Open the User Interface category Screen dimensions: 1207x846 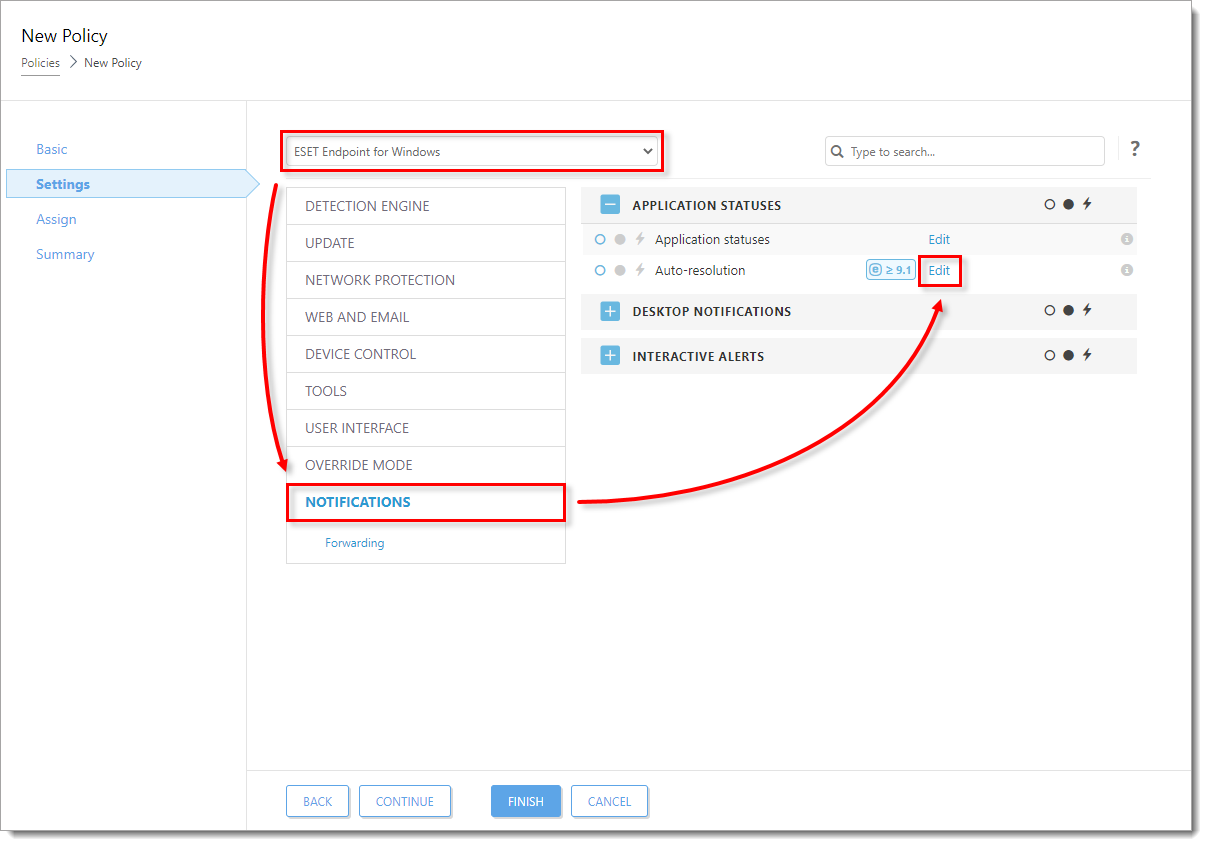tap(426, 428)
